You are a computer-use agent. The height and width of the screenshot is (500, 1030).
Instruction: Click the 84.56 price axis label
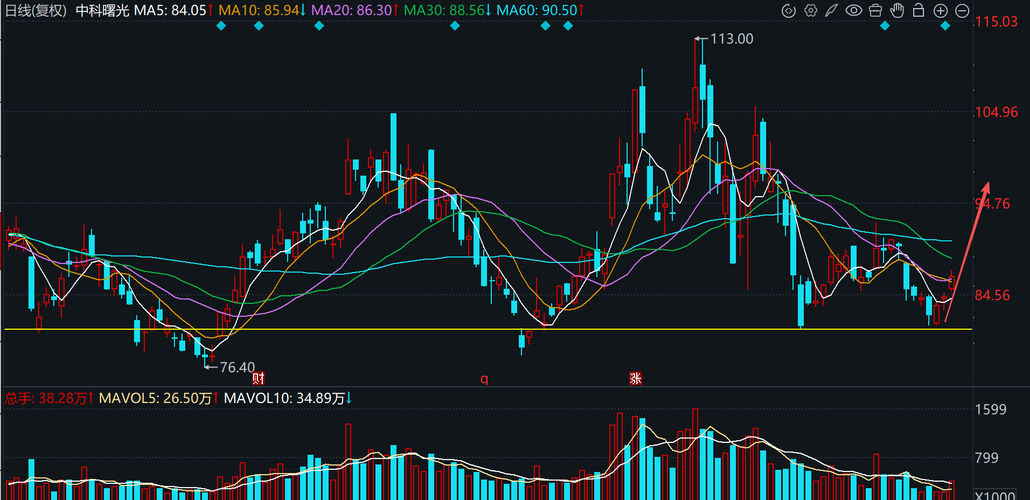[x=992, y=295]
